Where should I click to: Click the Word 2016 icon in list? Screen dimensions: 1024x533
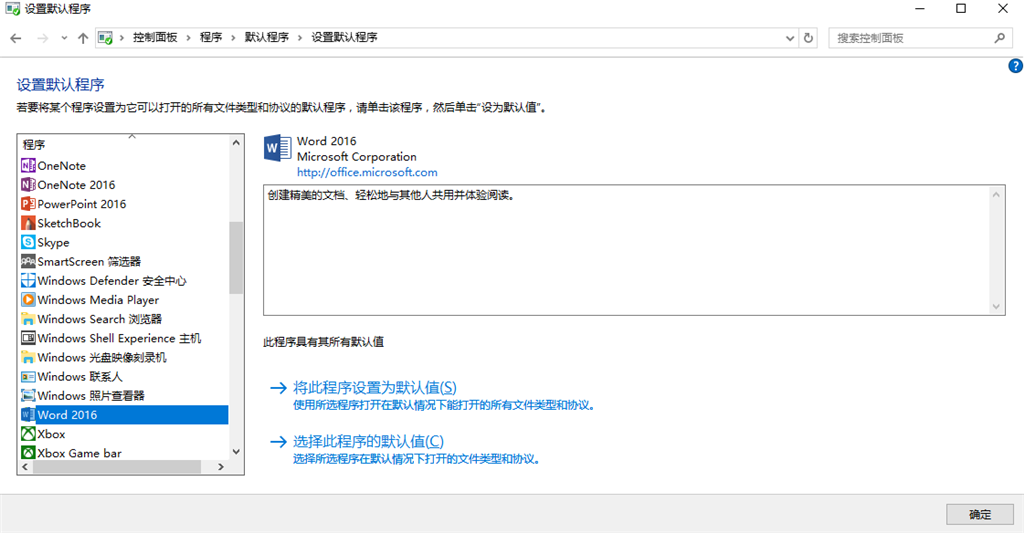(x=28, y=414)
